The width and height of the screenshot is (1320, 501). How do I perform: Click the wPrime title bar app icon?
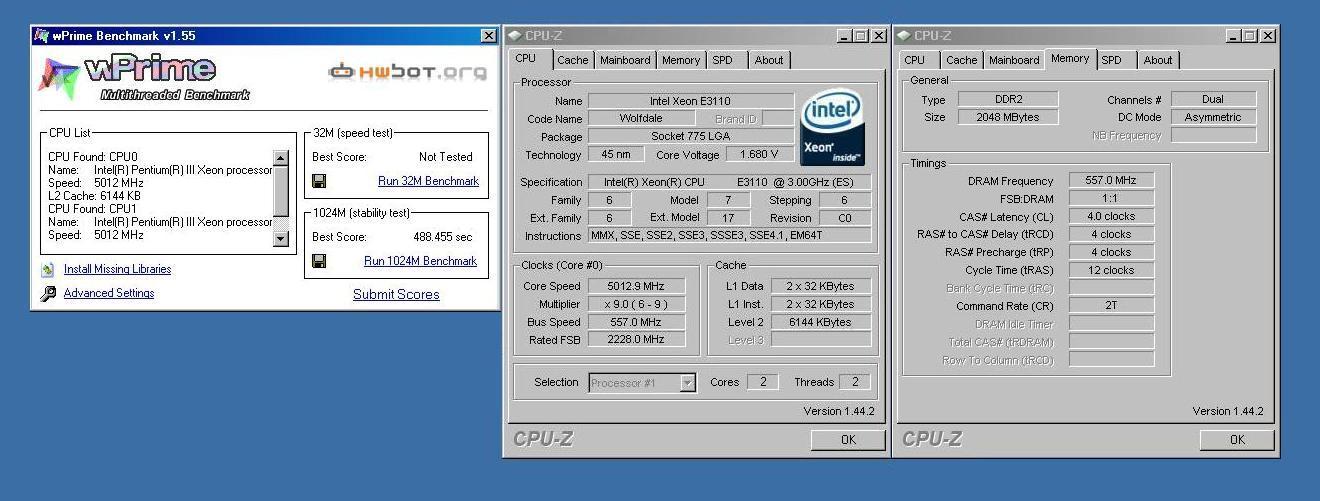[x=41, y=36]
